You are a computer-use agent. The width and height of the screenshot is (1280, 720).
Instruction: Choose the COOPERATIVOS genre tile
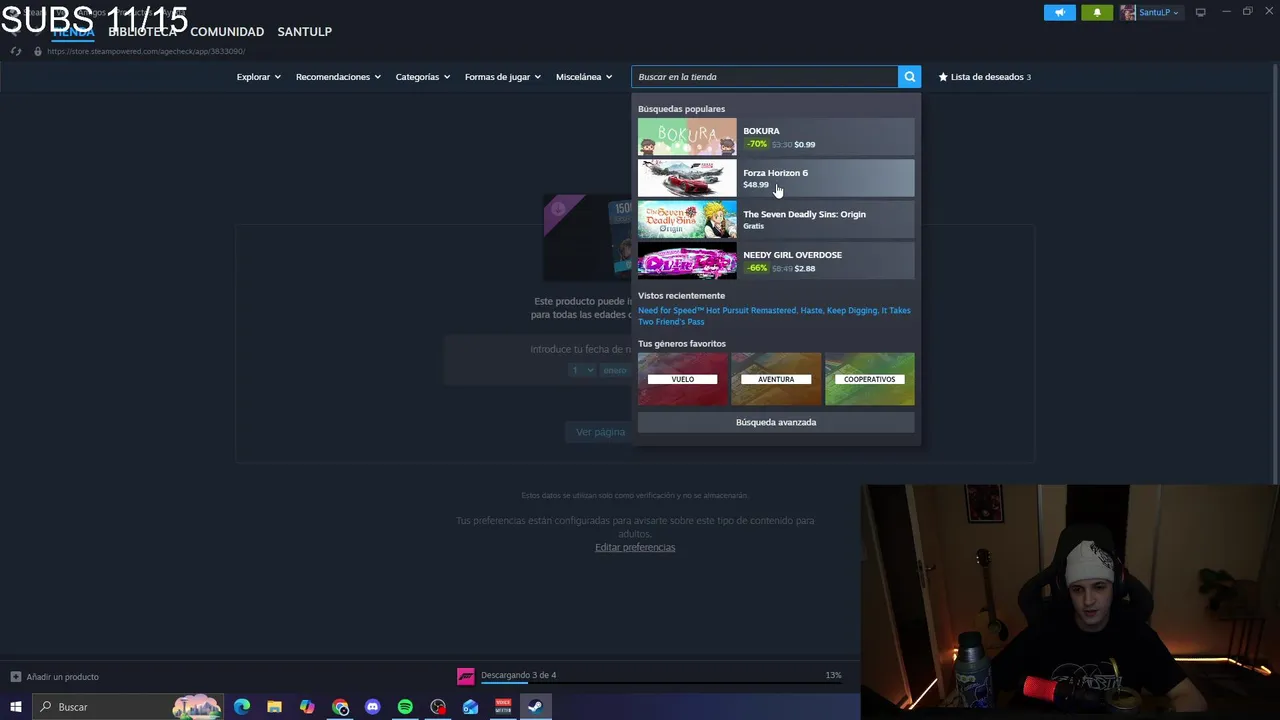tap(869, 379)
